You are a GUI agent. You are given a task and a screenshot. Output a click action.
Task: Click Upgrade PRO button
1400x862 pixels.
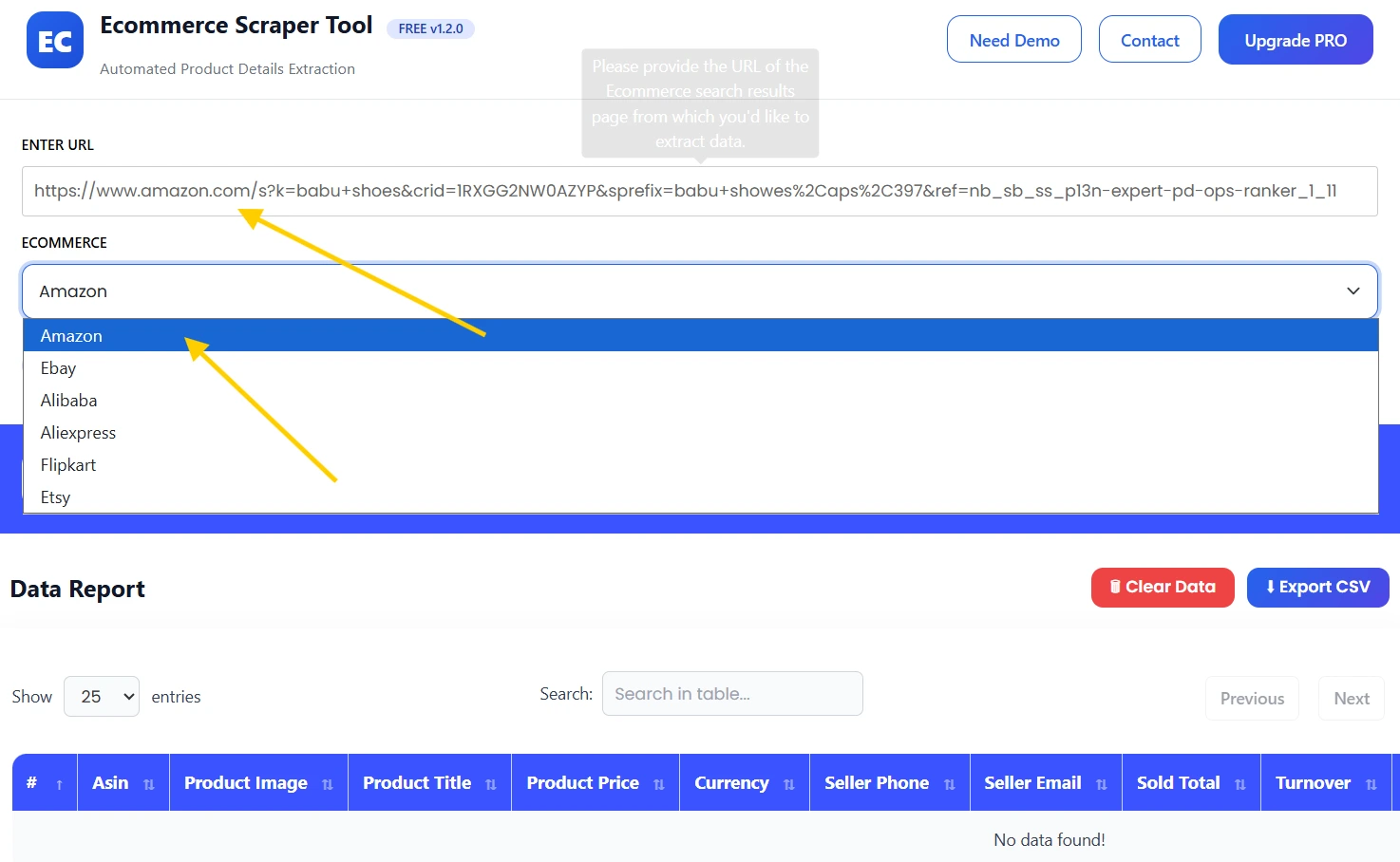(x=1296, y=40)
